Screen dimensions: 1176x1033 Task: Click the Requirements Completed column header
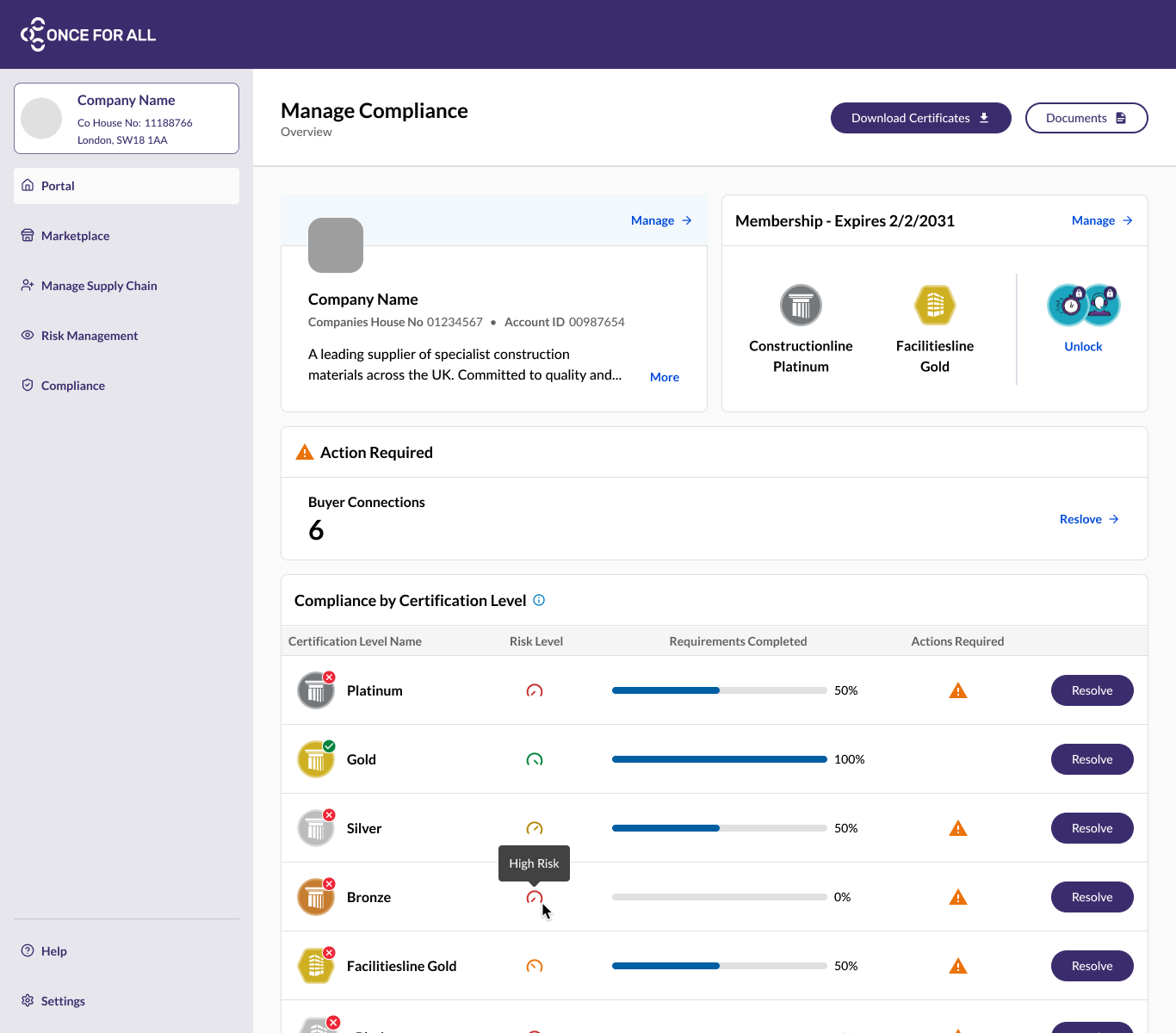point(738,641)
